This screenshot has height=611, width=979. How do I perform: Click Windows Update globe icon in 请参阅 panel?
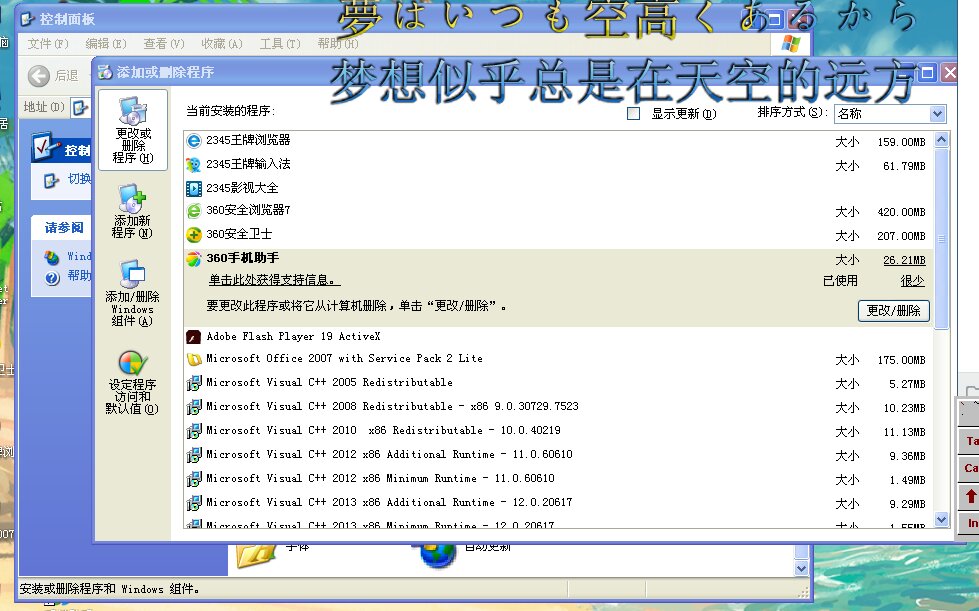52,257
